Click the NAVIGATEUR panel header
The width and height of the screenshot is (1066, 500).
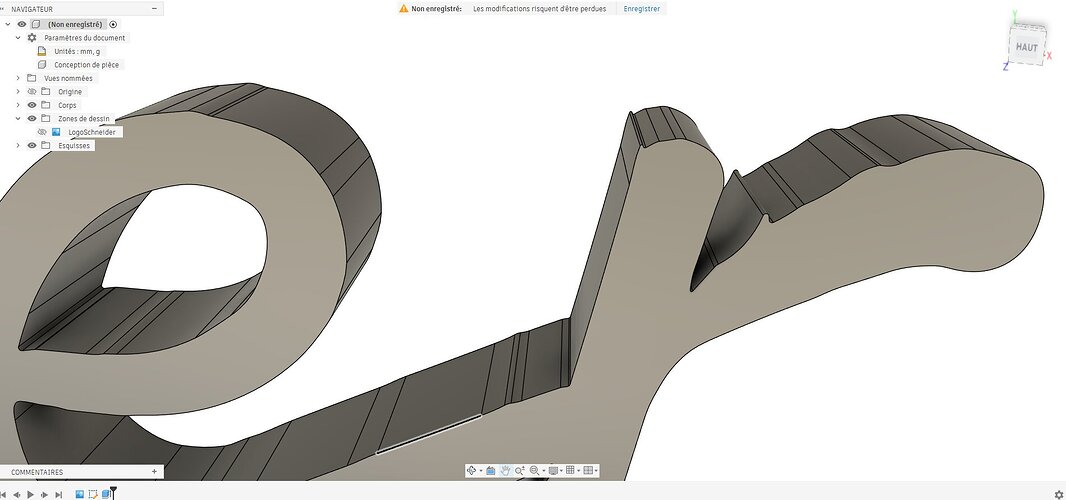(x=82, y=9)
